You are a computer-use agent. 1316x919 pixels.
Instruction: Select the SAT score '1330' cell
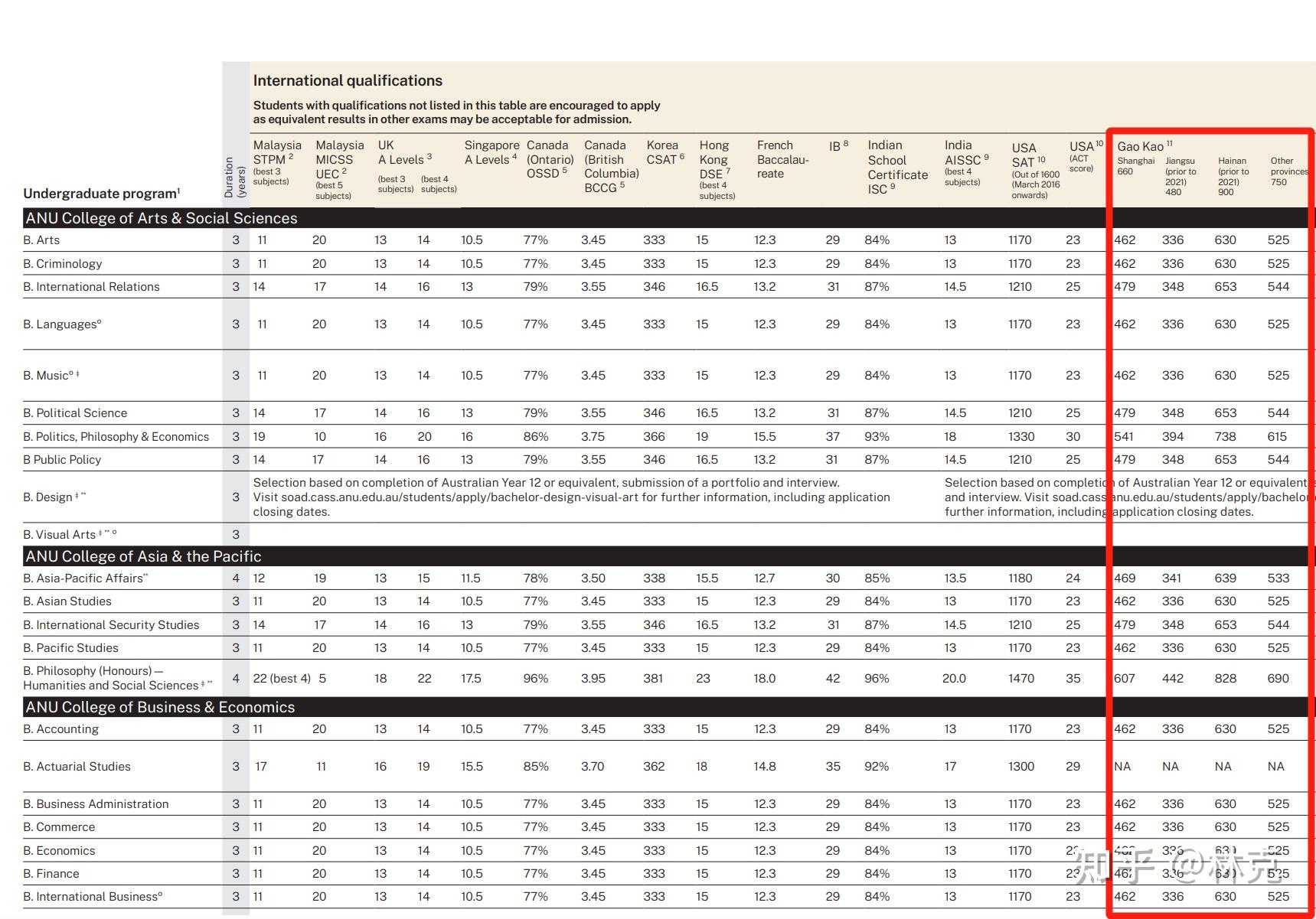click(x=1021, y=436)
